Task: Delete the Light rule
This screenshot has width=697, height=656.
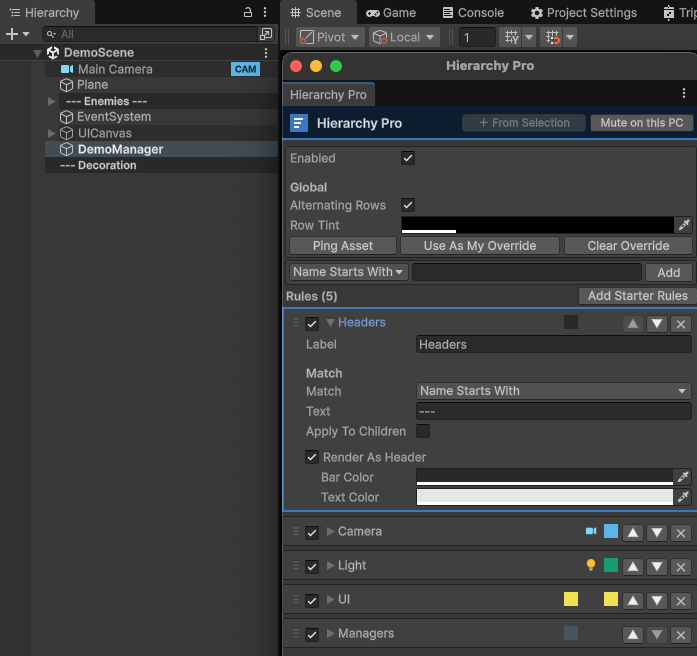Action: (x=681, y=567)
